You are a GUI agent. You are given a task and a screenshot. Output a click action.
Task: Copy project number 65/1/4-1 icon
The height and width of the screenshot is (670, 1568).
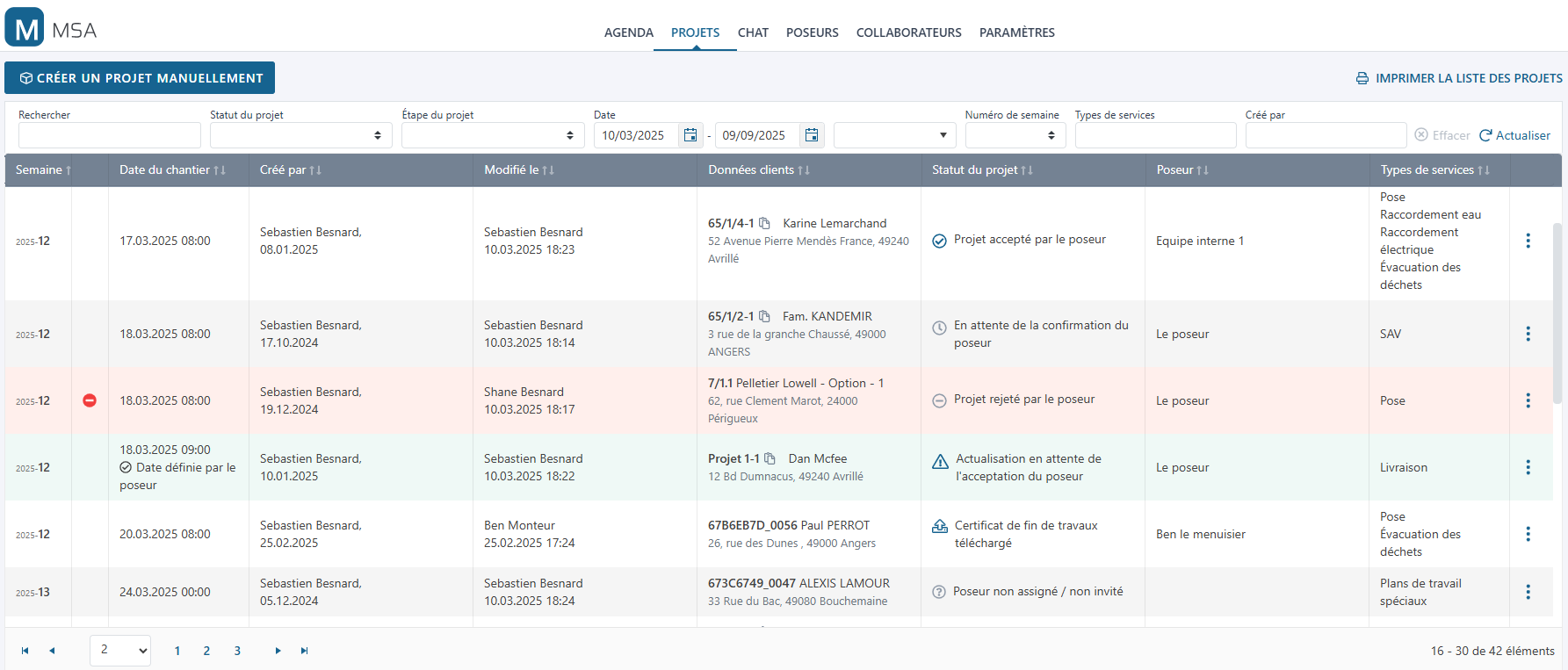pyautogui.click(x=764, y=223)
